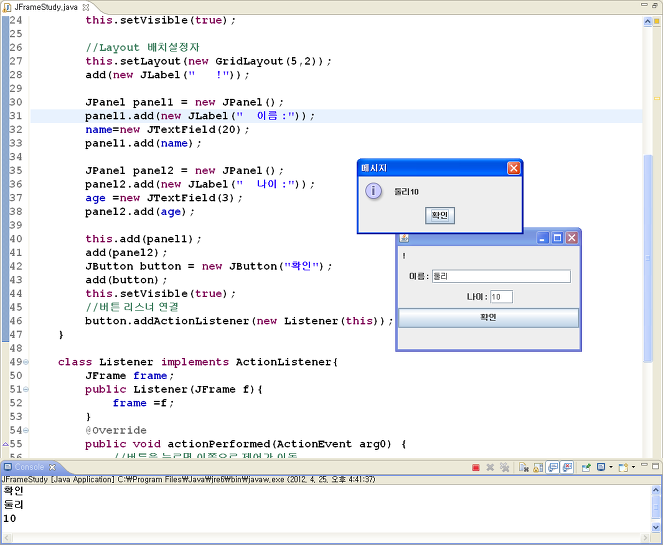Image resolution: width=663 pixels, height=545 pixels.
Task: Minimize the Console view
Action: 644,465
